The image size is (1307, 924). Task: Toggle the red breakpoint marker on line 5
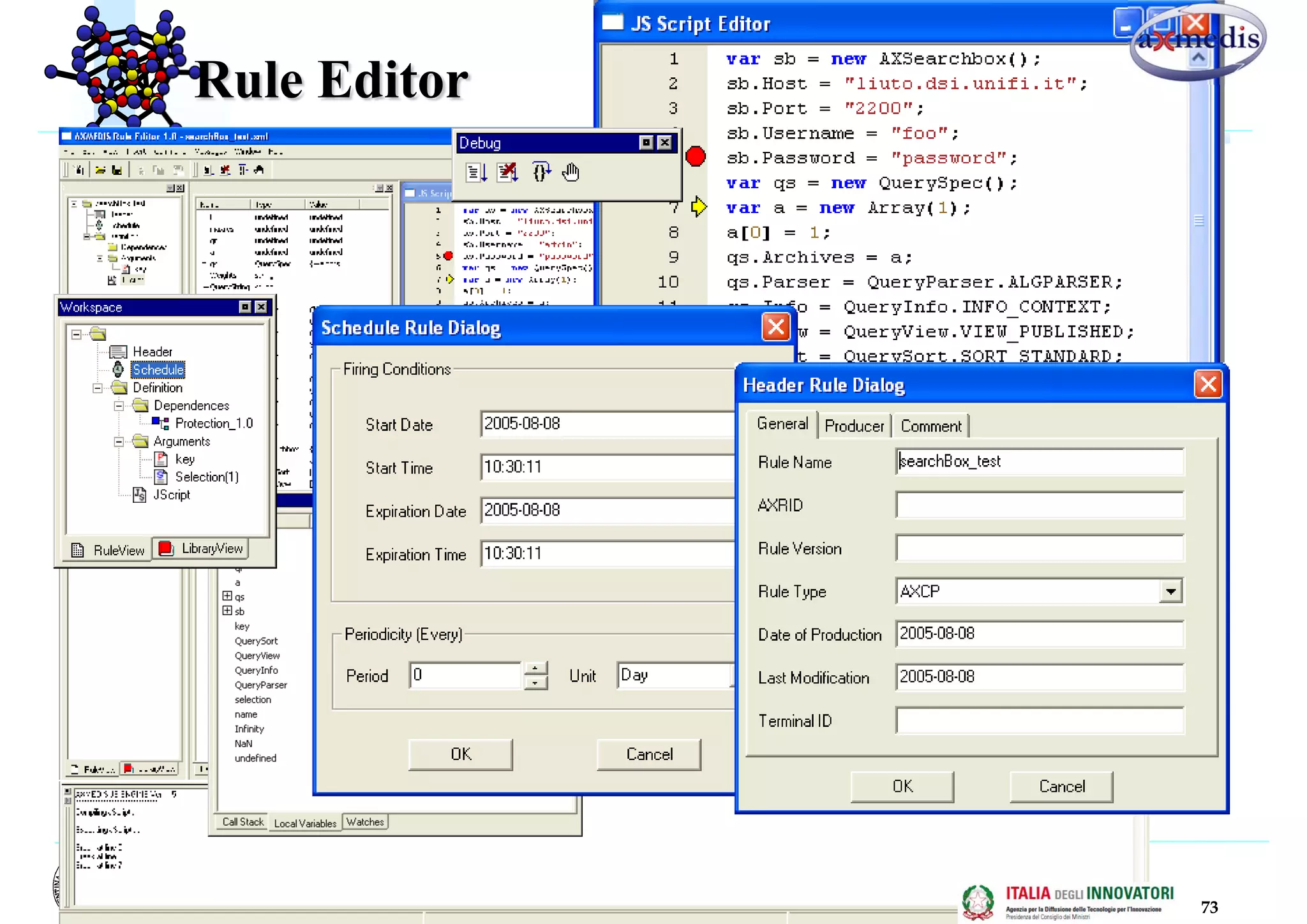(x=695, y=156)
